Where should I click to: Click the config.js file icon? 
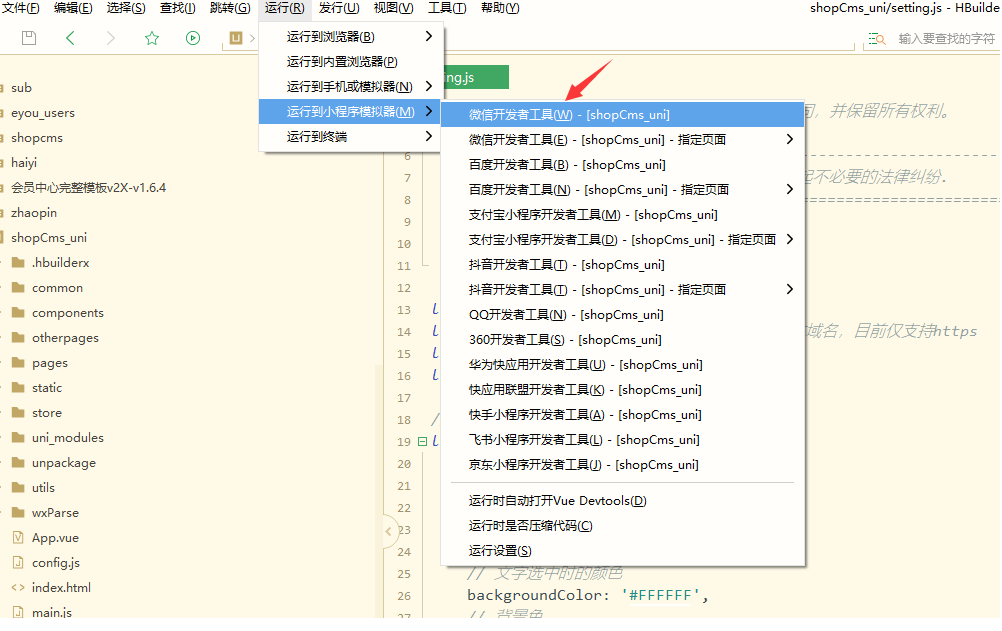click(19, 563)
